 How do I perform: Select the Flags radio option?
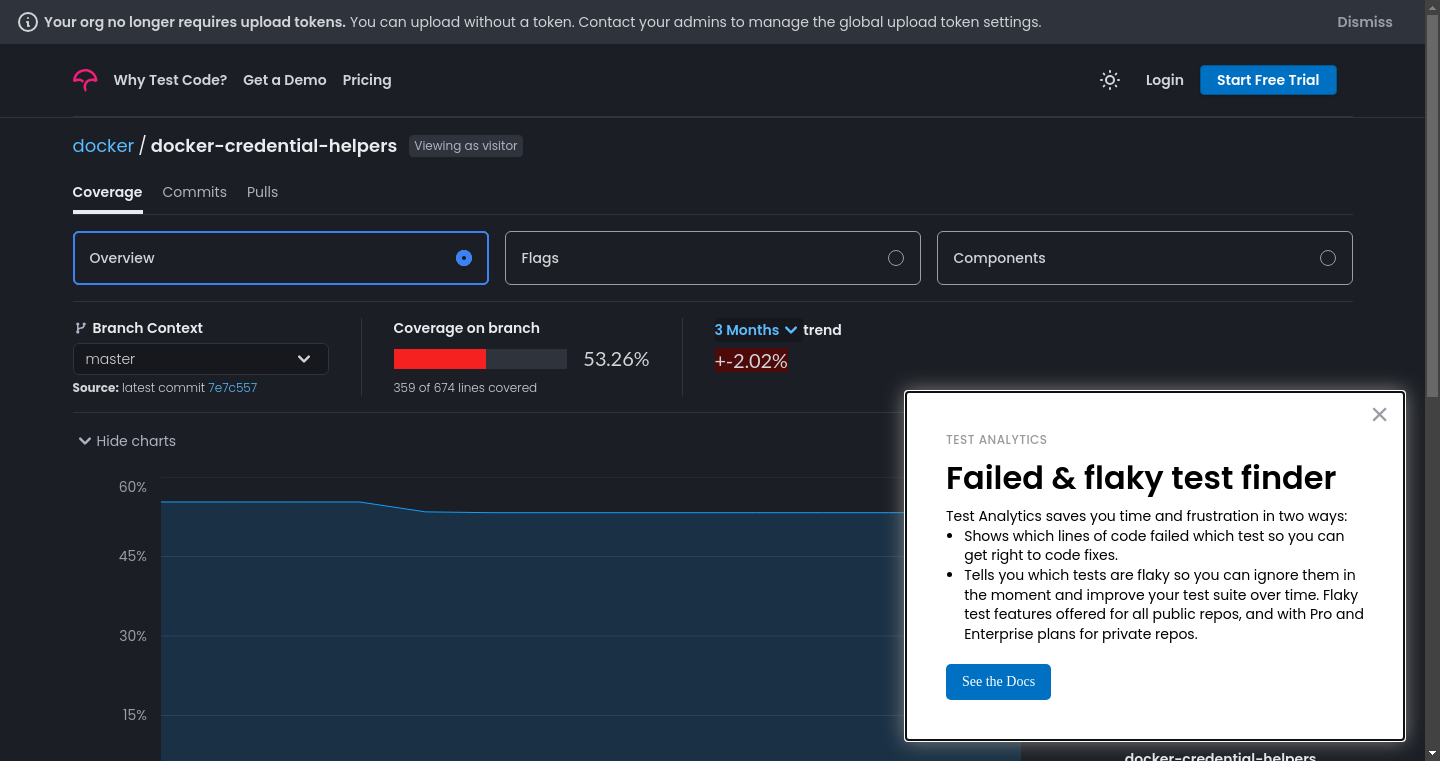pyautogui.click(x=896, y=258)
